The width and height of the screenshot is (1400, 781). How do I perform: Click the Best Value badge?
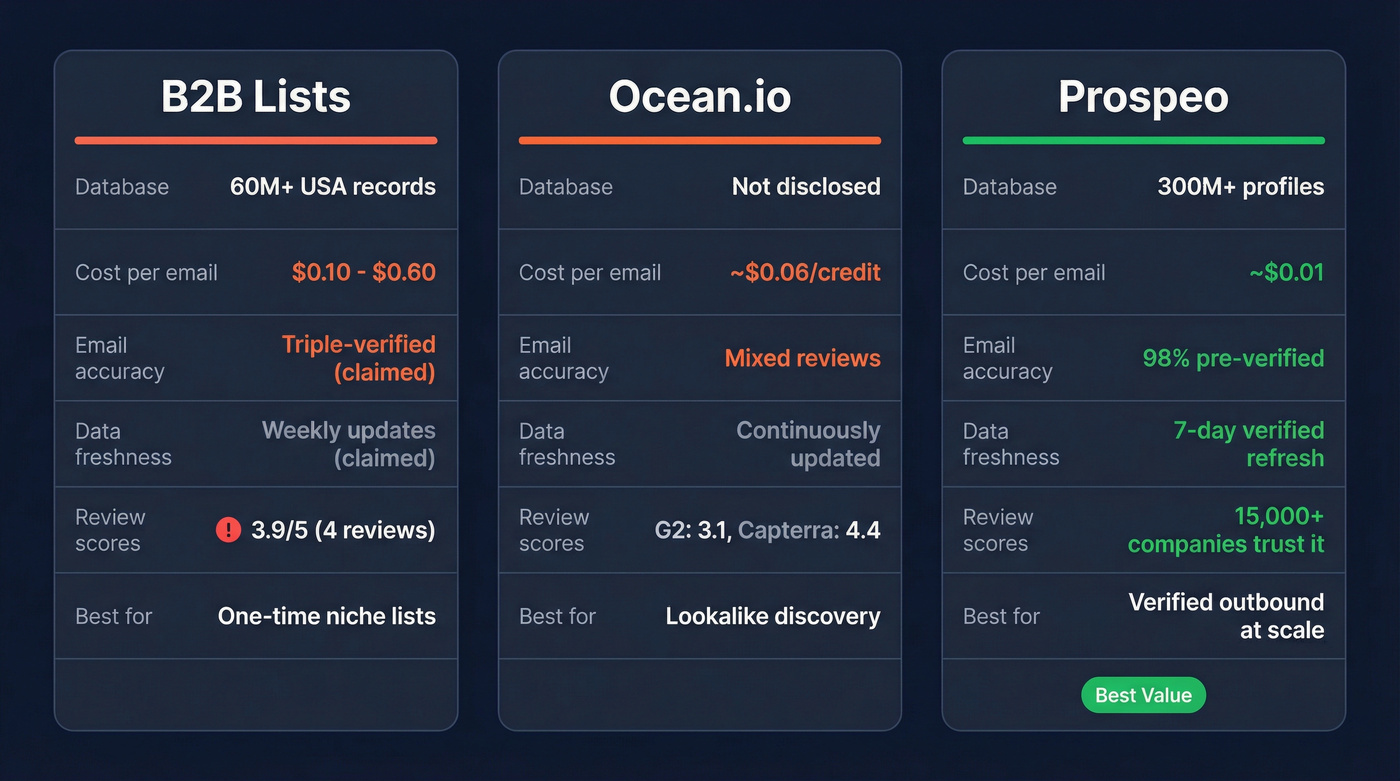point(1144,695)
